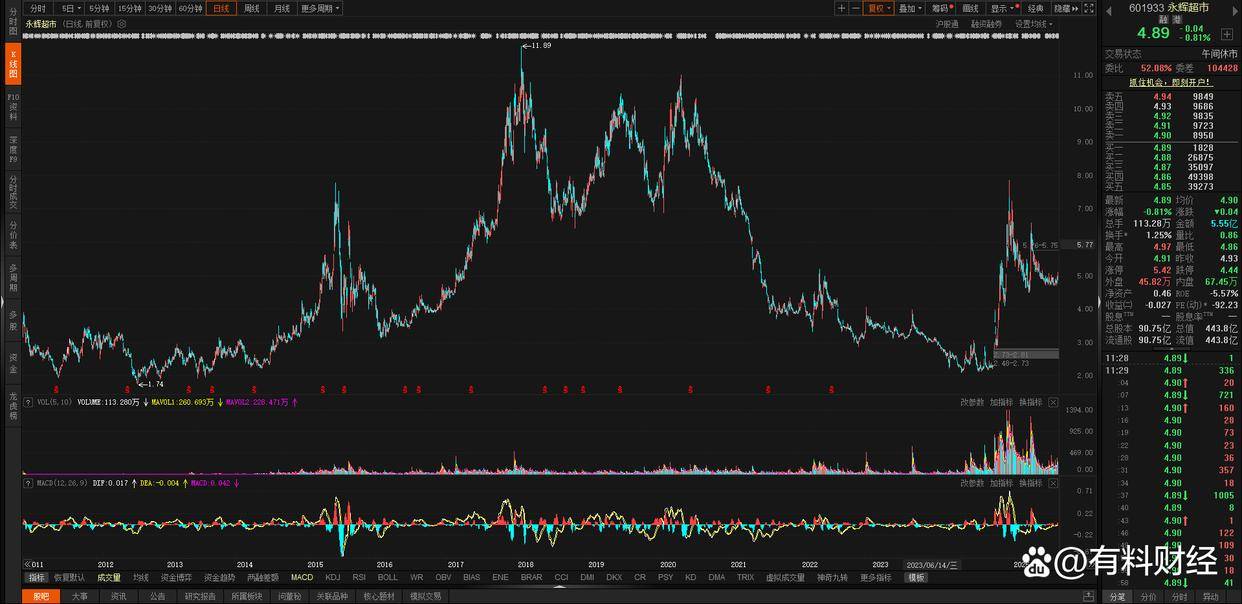The width and height of the screenshot is (1242, 604).
Task: Click 换指标 in volume panel
Action: (x=1030, y=402)
